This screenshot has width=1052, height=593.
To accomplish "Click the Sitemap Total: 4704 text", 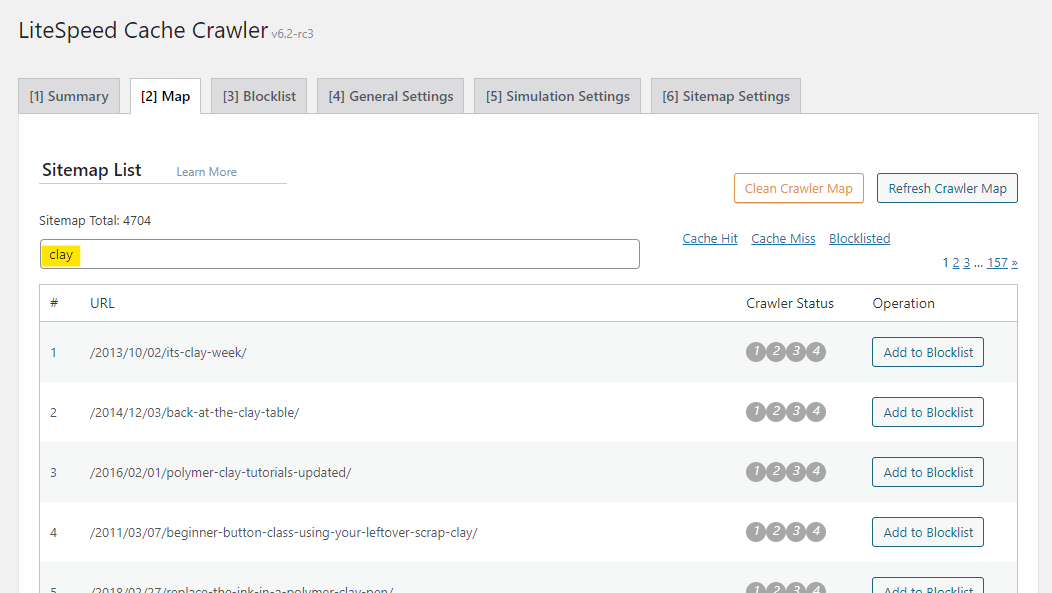I will pos(95,221).
